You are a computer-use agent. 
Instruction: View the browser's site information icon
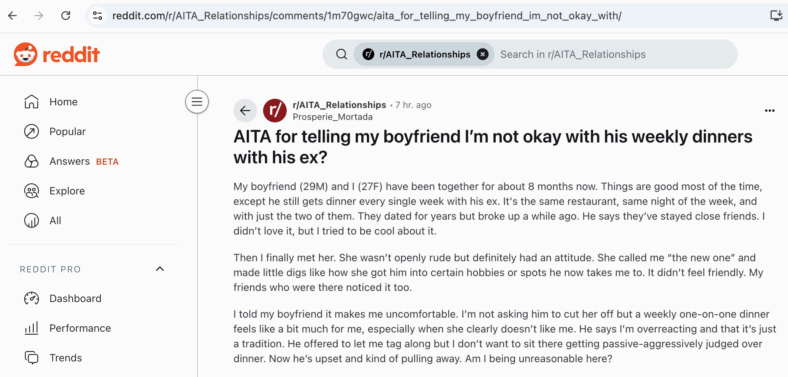coord(97,16)
